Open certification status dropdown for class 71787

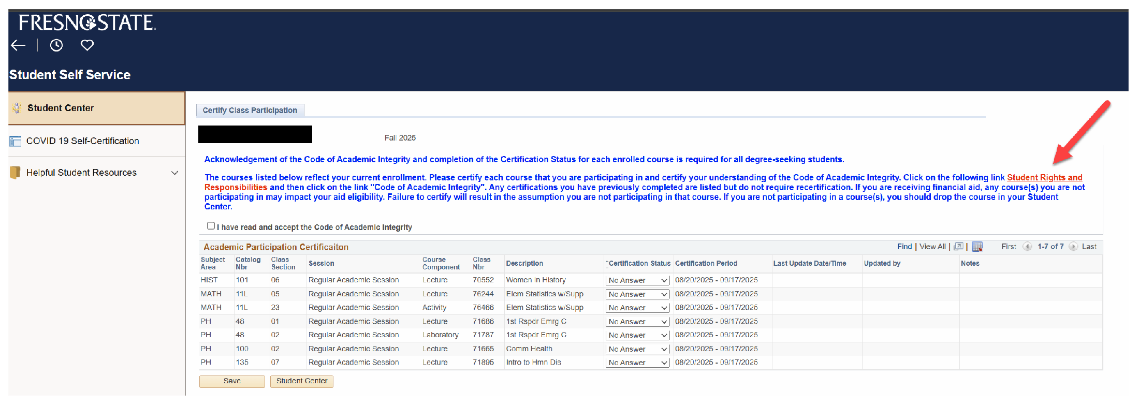click(x=637, y=335)
